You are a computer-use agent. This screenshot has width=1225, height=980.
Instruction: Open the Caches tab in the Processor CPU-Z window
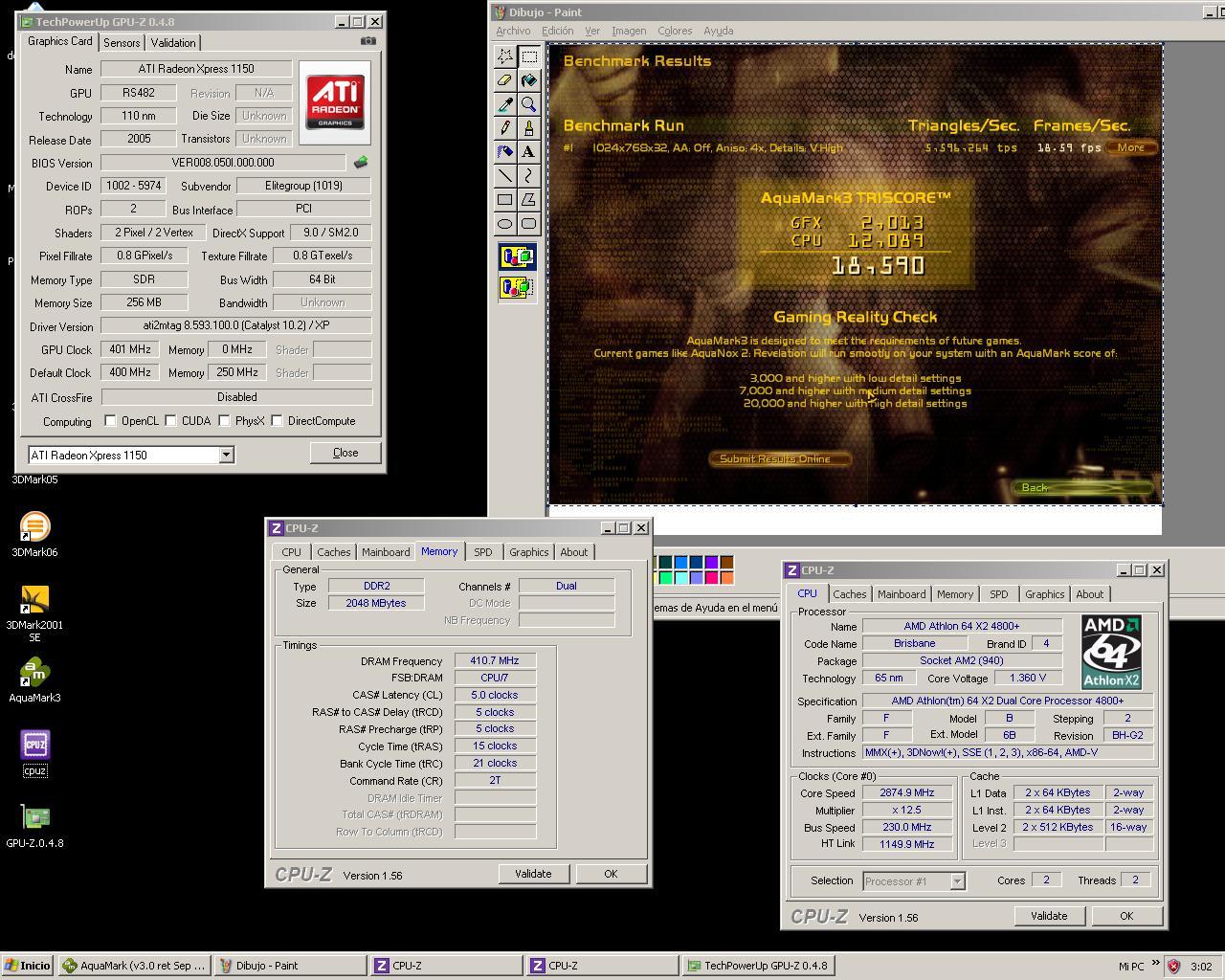(x=849, y=594)
